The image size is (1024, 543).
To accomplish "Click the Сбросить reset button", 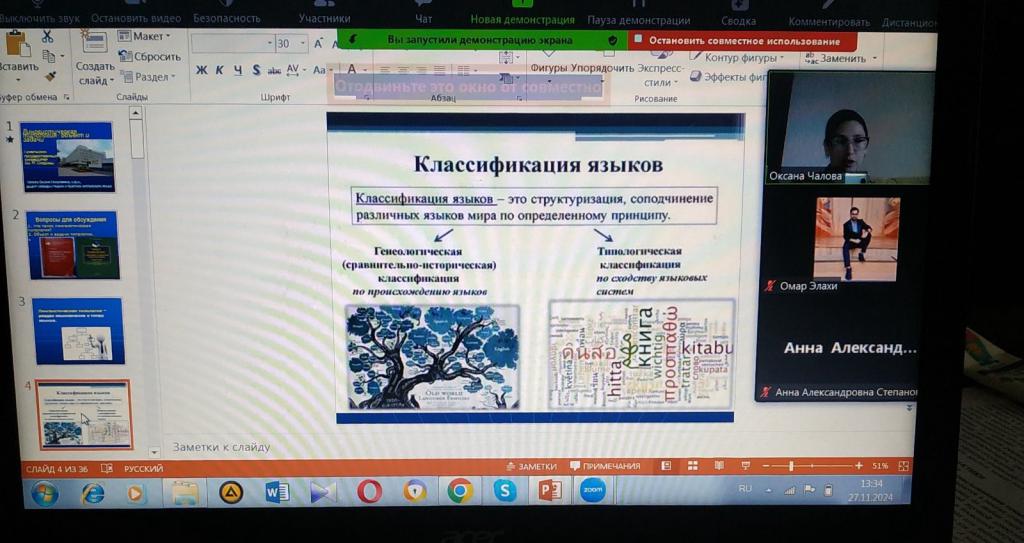I will [150, 57].
